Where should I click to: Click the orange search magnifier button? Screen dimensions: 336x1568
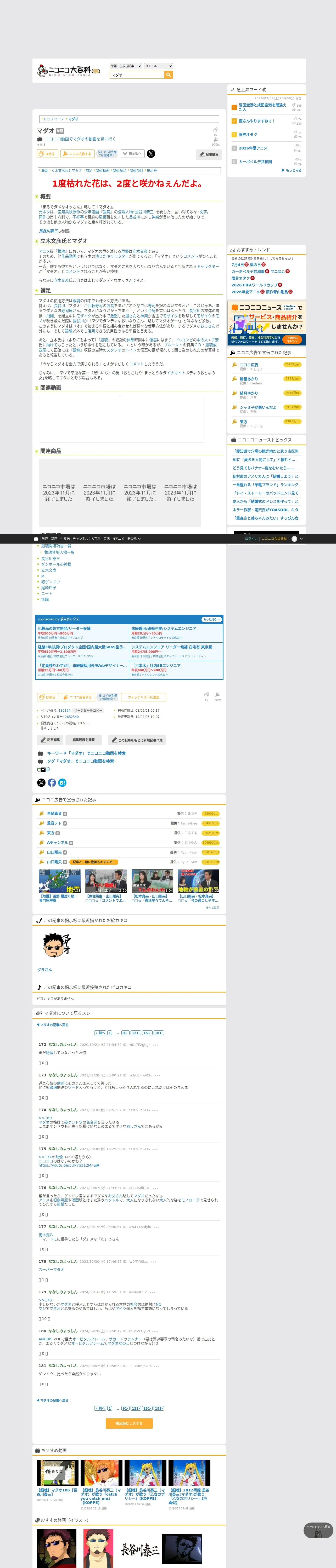pyautogui.click(x=168, y=75)
